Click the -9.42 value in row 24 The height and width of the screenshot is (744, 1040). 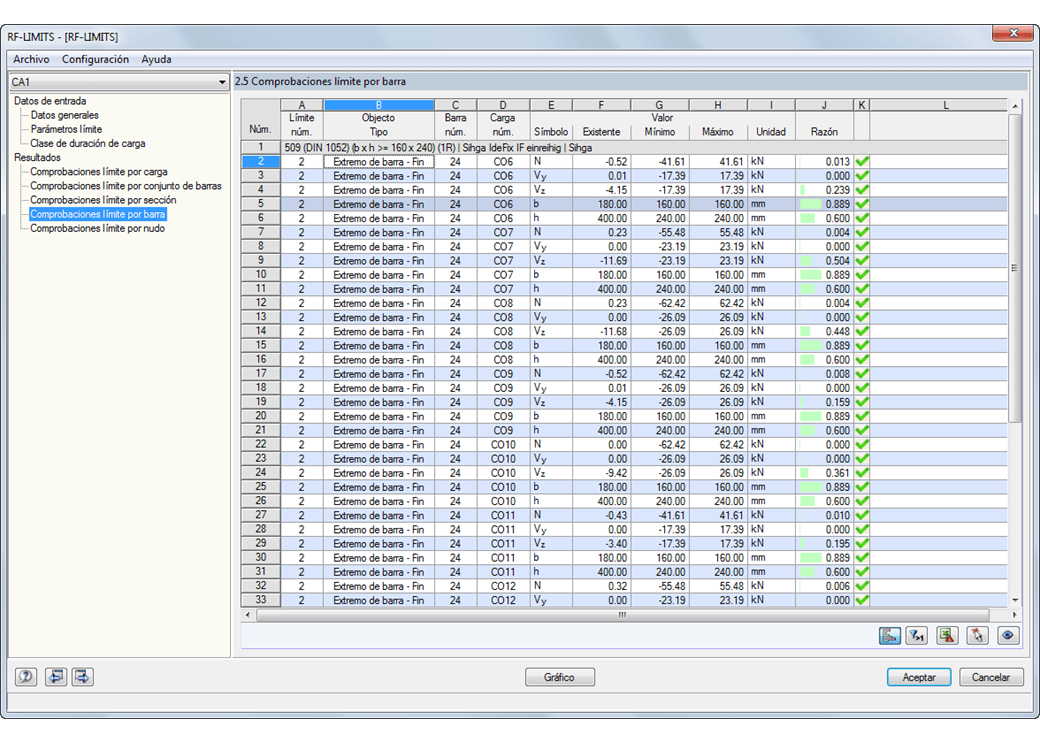pyautogui.click(x=601, y=473)
